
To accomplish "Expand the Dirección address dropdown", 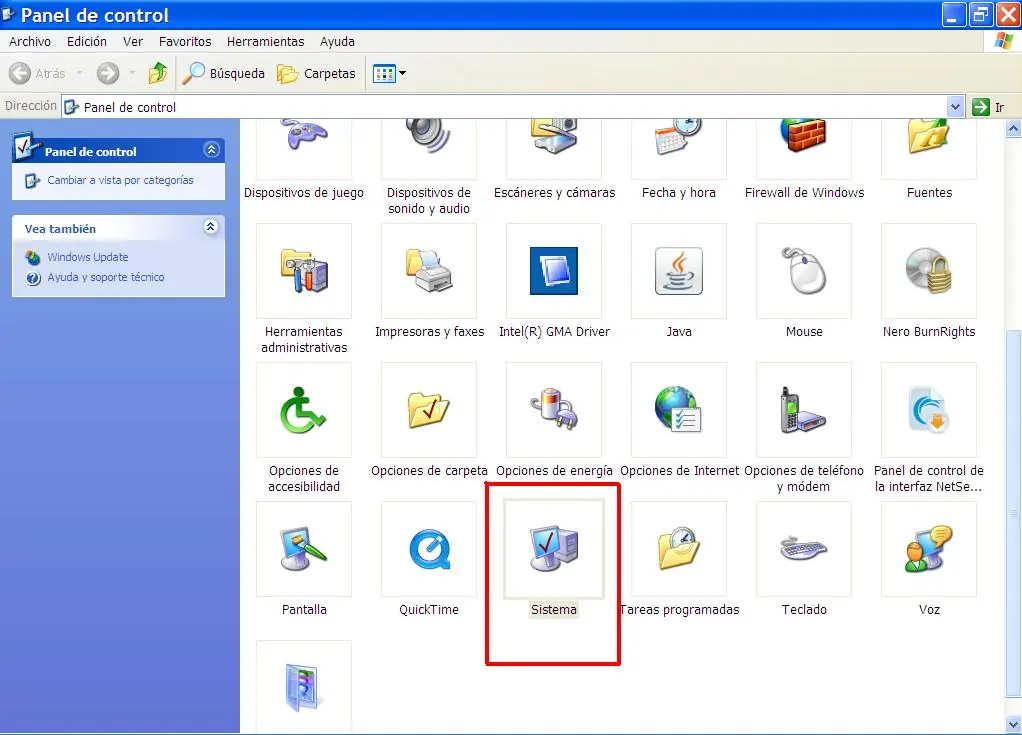I will pyautogui.click(x=955, y=107).
